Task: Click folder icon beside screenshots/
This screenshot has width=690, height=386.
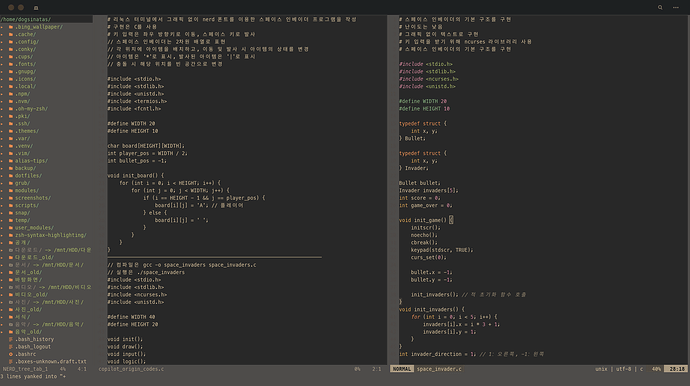Action: (11, 198)
